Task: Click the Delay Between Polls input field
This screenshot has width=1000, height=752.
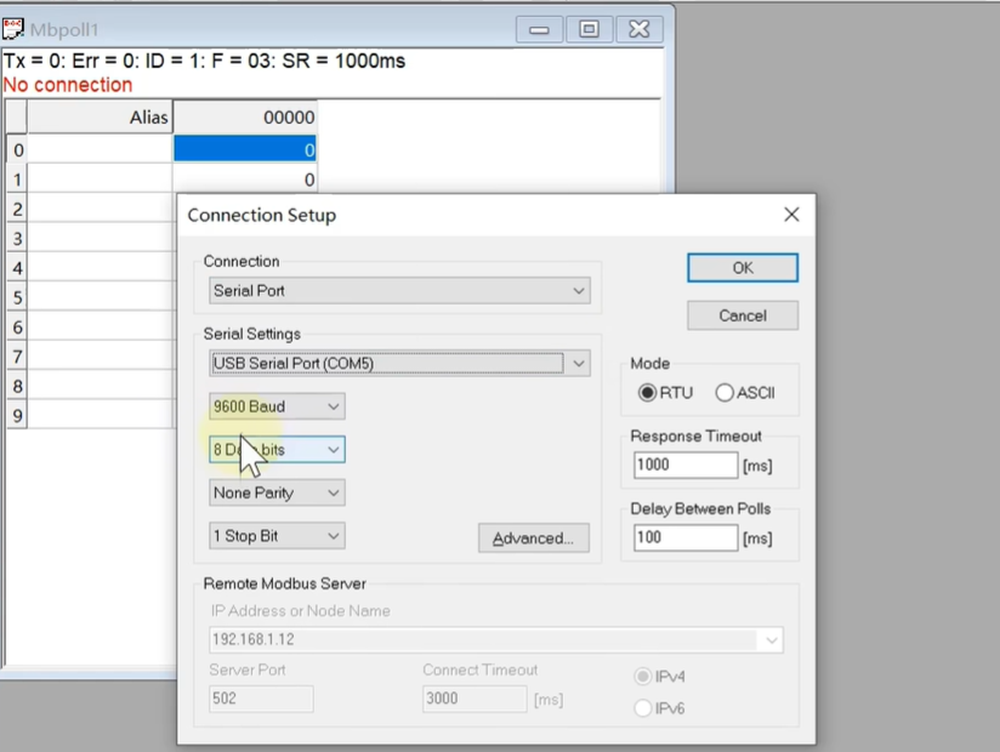Action: coord(685,538)
